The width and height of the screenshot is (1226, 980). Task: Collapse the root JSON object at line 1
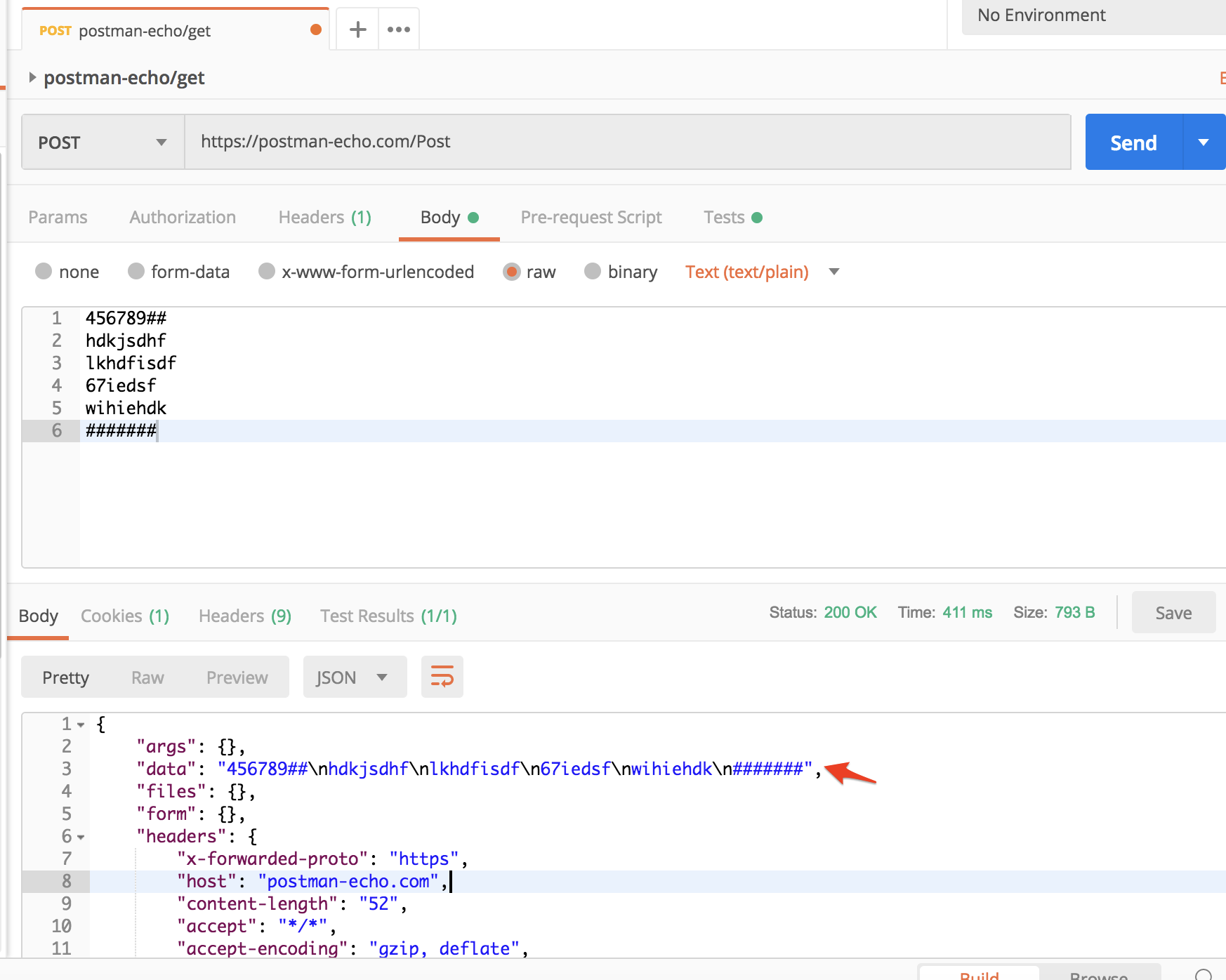click(x=81, y=725)
